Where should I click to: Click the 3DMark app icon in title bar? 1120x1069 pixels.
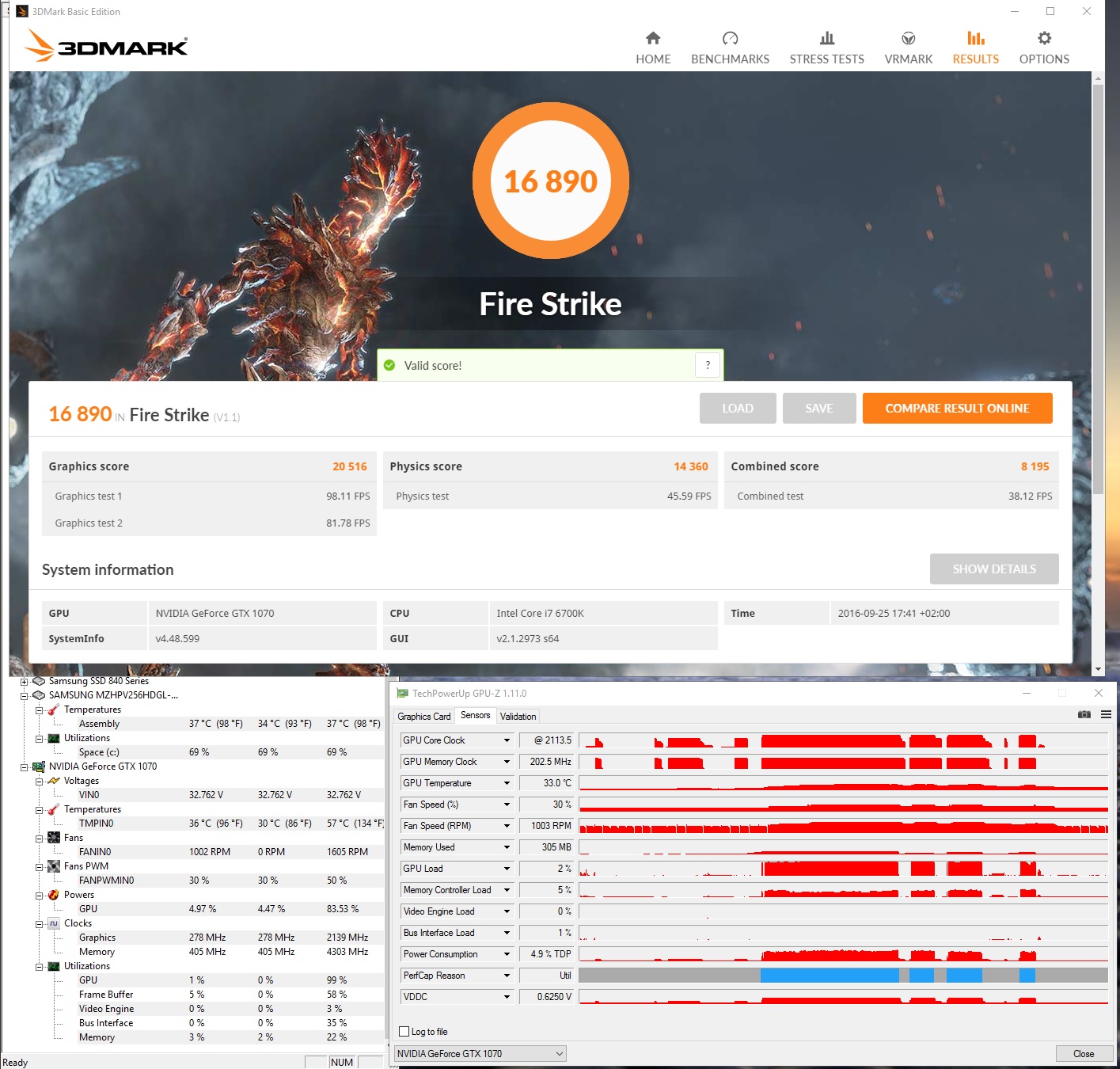pos(21,11)
